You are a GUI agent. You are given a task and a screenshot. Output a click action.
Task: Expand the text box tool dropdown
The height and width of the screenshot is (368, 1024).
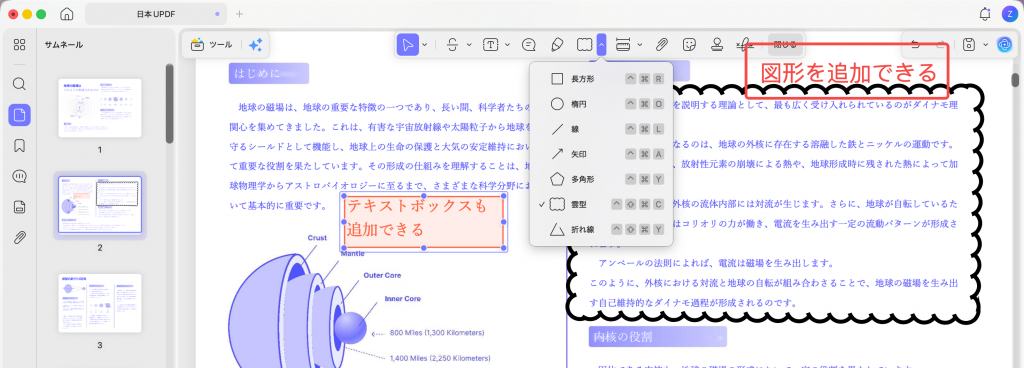pos(507,44)
